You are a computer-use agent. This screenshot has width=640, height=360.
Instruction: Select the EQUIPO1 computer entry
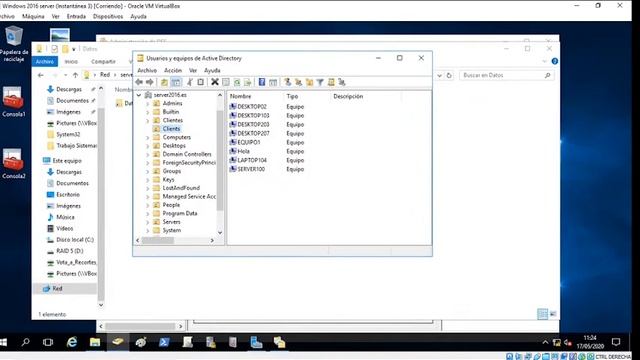248,142
